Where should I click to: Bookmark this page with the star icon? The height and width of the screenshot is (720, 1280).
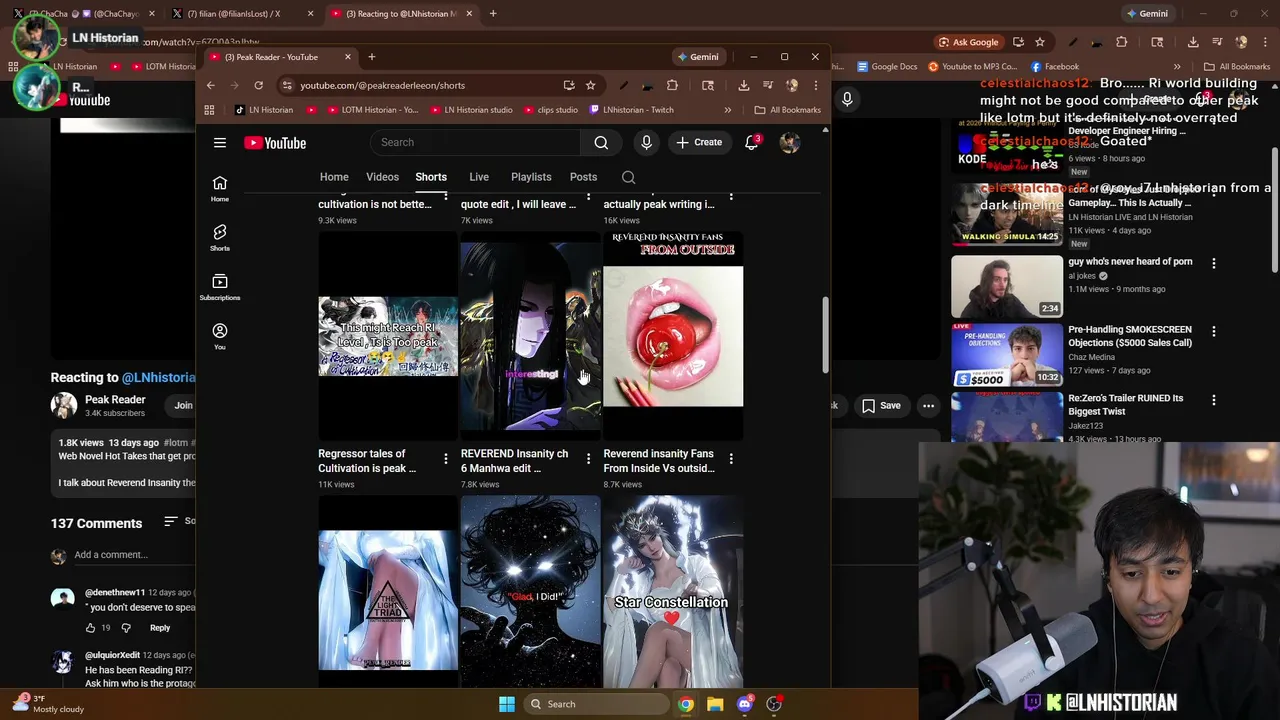[x=590, y=85]
